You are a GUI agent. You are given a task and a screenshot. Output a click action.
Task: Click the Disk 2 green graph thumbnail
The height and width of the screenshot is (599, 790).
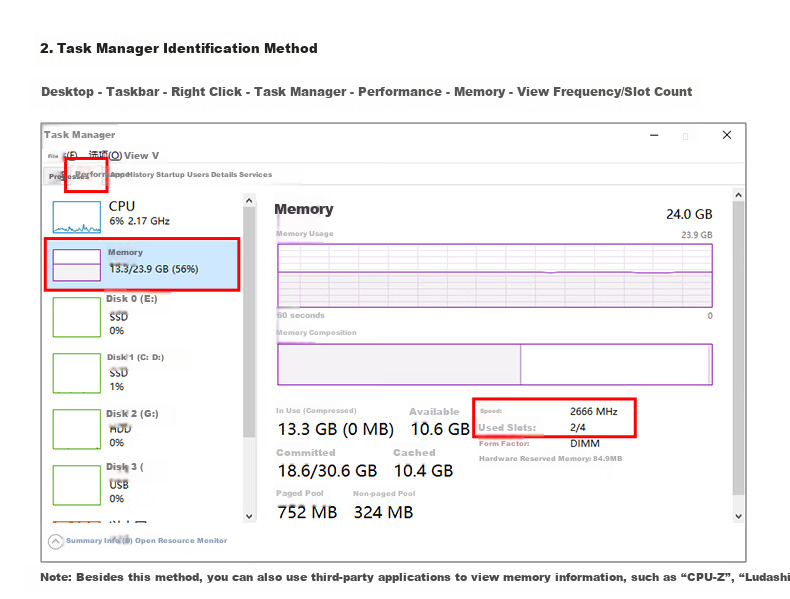(x=77, y=429)
